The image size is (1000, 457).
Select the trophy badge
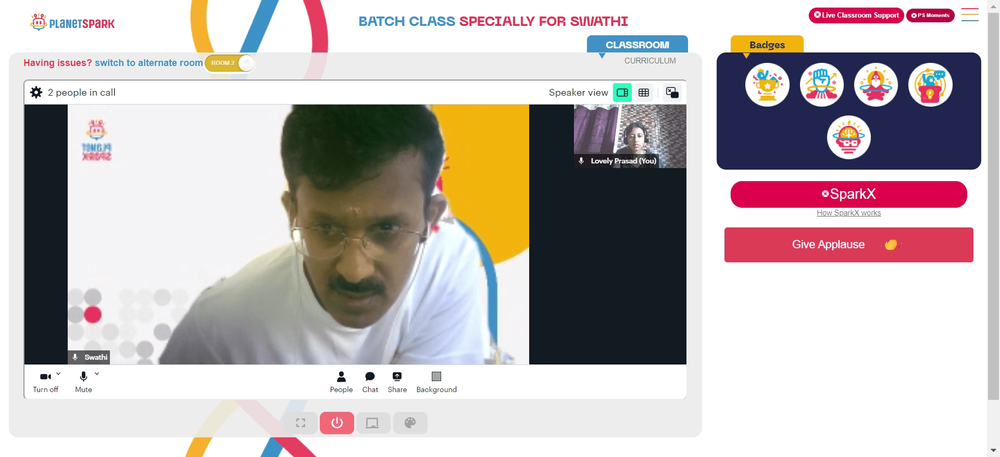767,85
